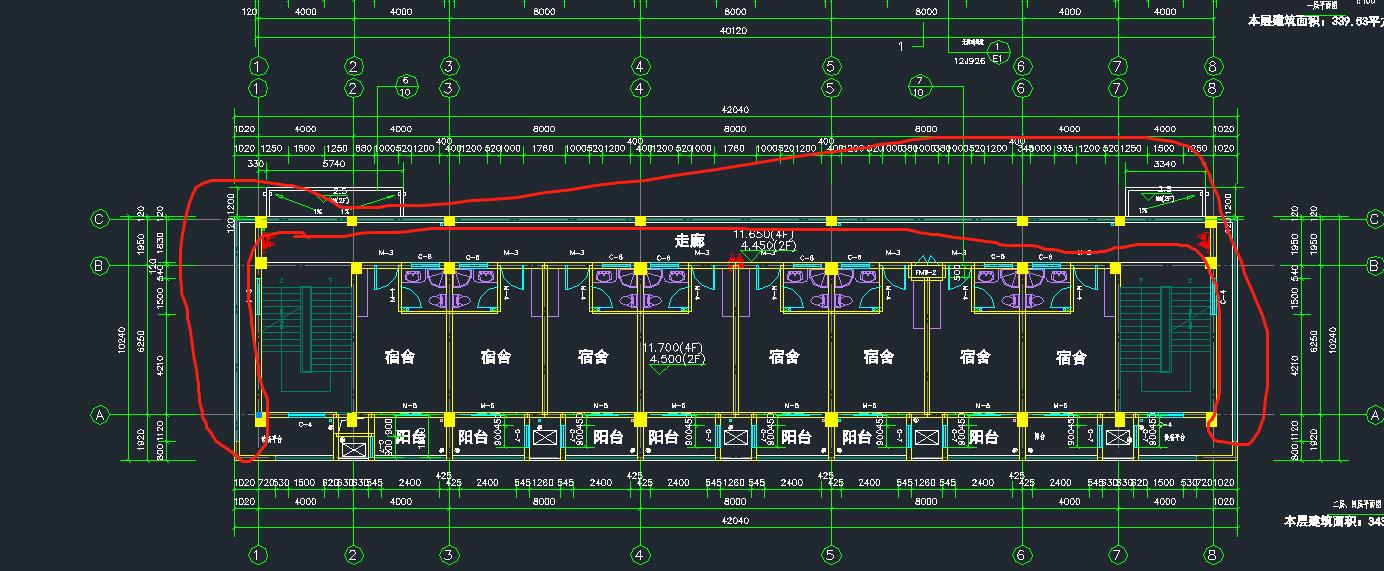Select the FM甲-2 fire door label
This screenshot has width=1384, height=571.
(x=926, y=271)
